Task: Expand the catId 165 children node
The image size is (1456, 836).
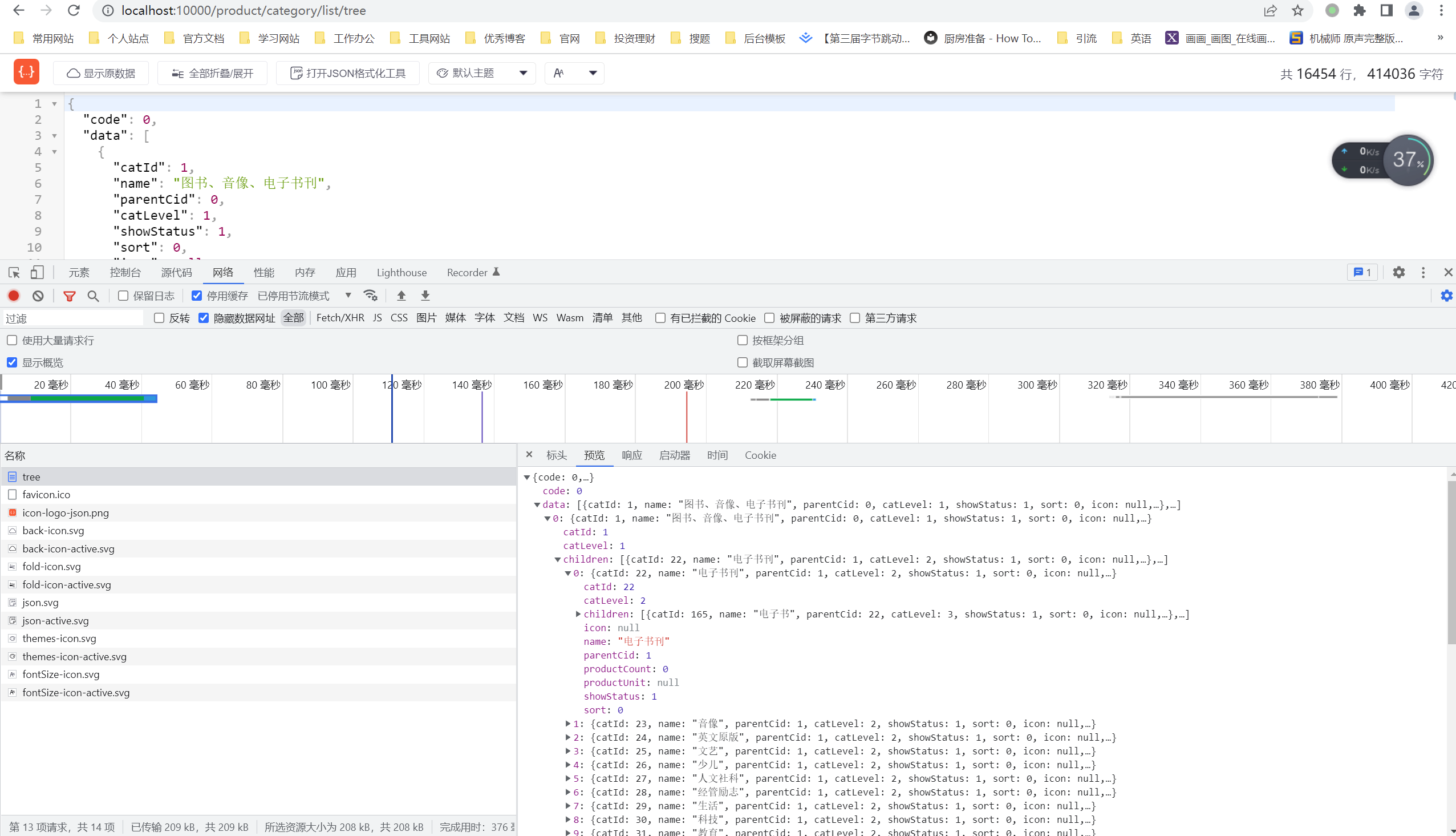Action: coord(578,615)
